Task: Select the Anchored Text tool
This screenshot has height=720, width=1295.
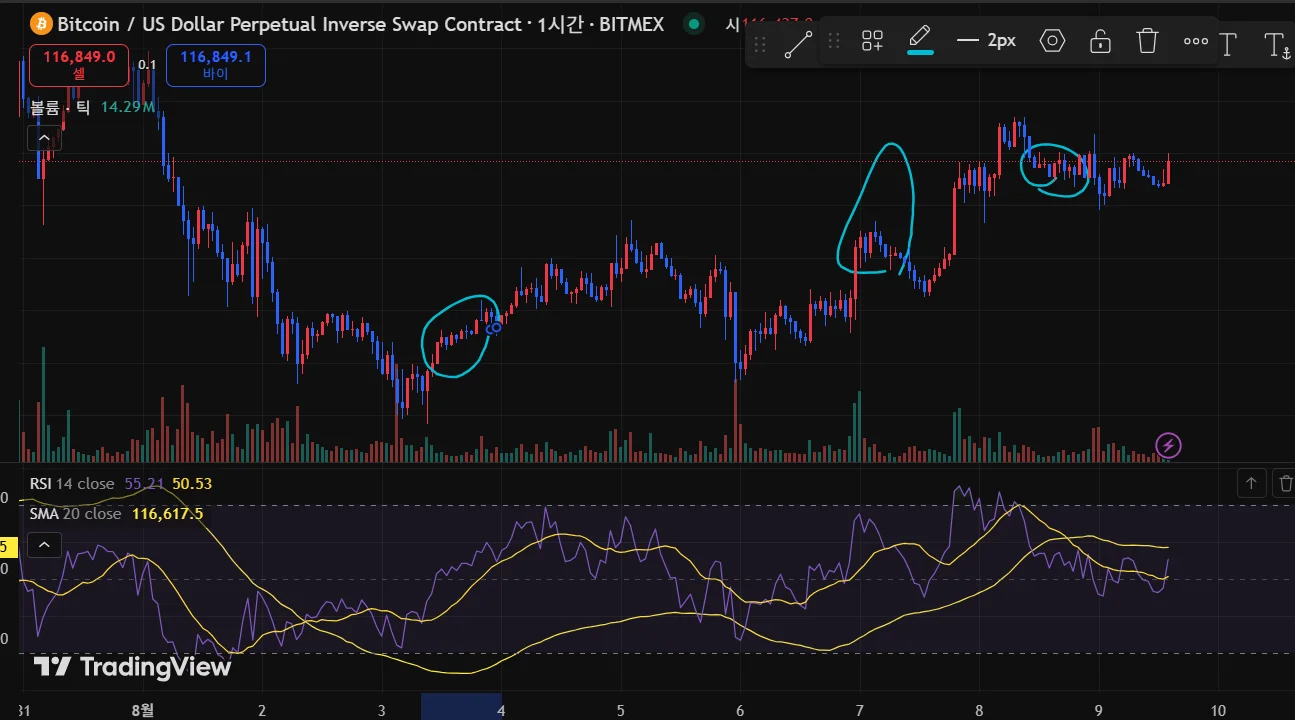Action: click(x=1277, y=44)
